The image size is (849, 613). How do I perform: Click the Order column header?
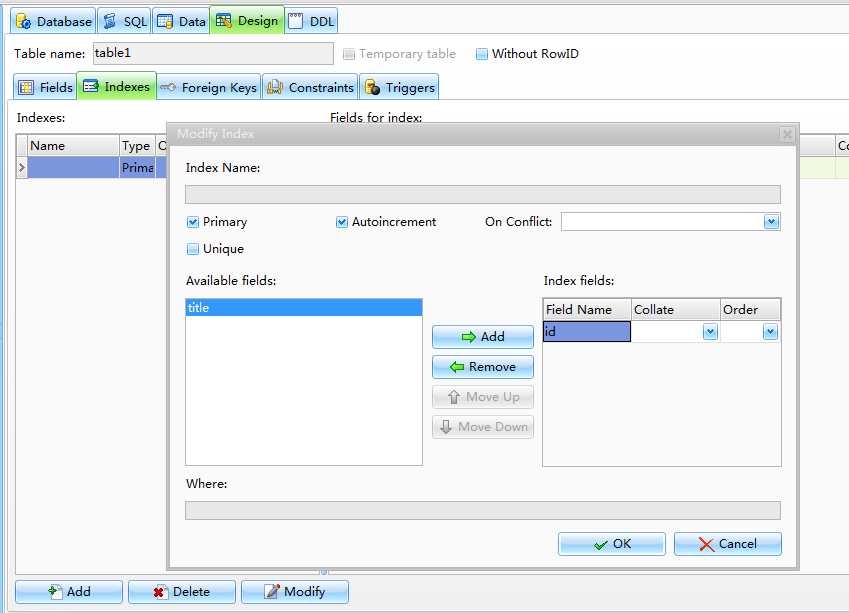pyautogui.click(x=750, y=310)
